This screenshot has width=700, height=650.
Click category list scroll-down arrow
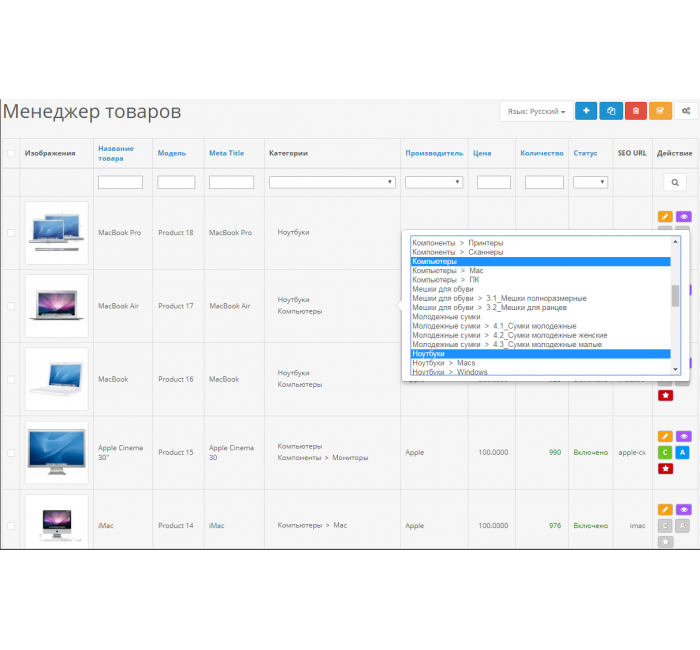click(675, 369)
